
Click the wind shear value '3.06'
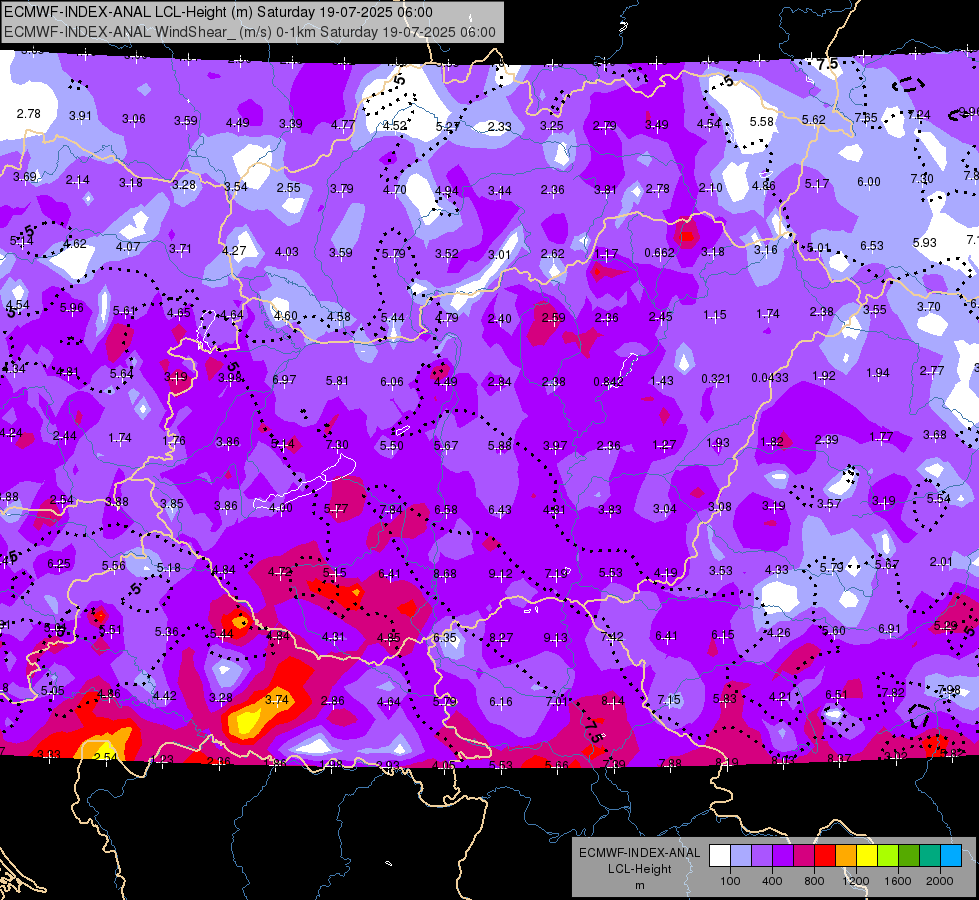[x=134, y=119]
